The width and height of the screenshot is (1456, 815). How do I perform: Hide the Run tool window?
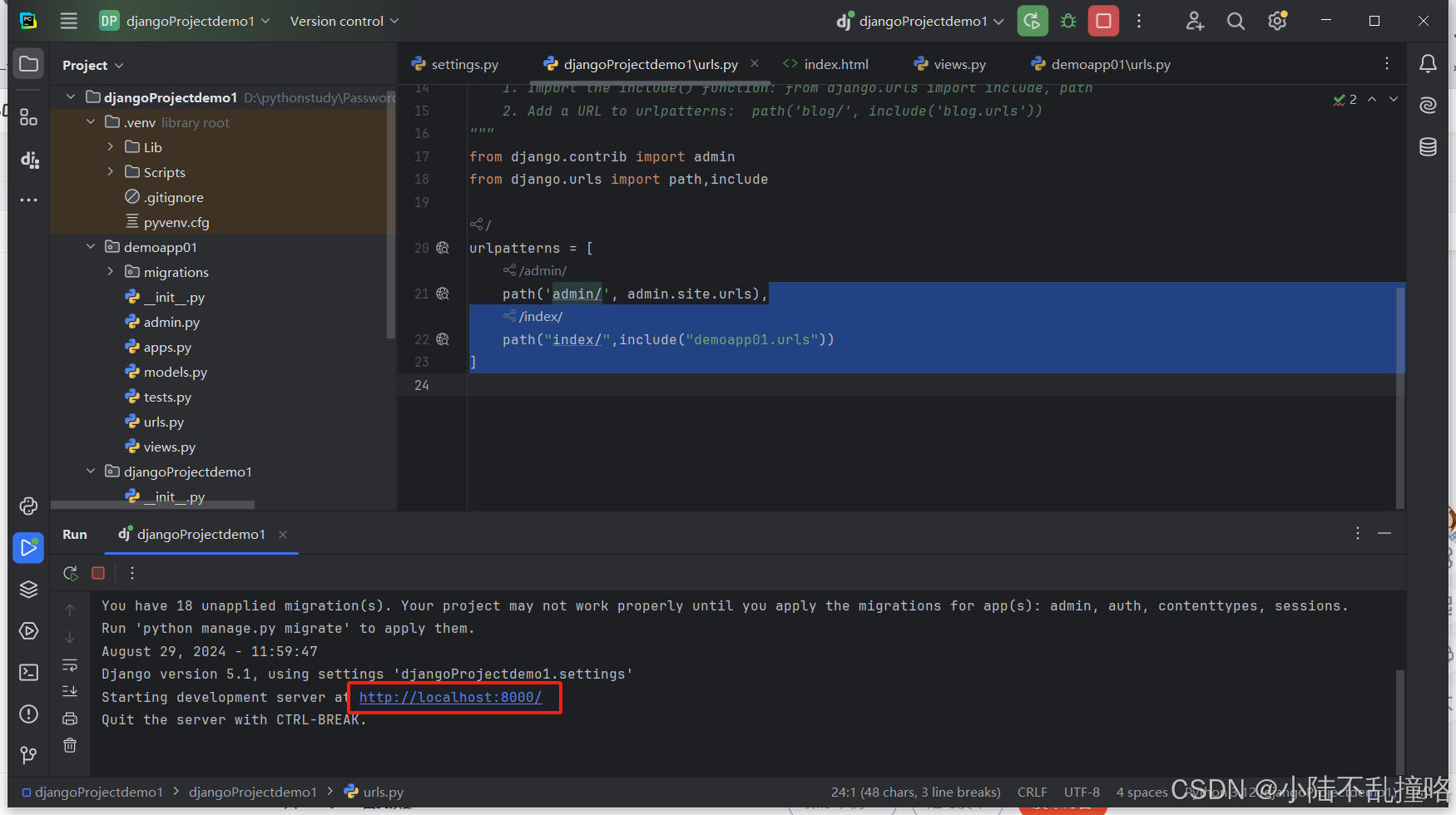1384,533
